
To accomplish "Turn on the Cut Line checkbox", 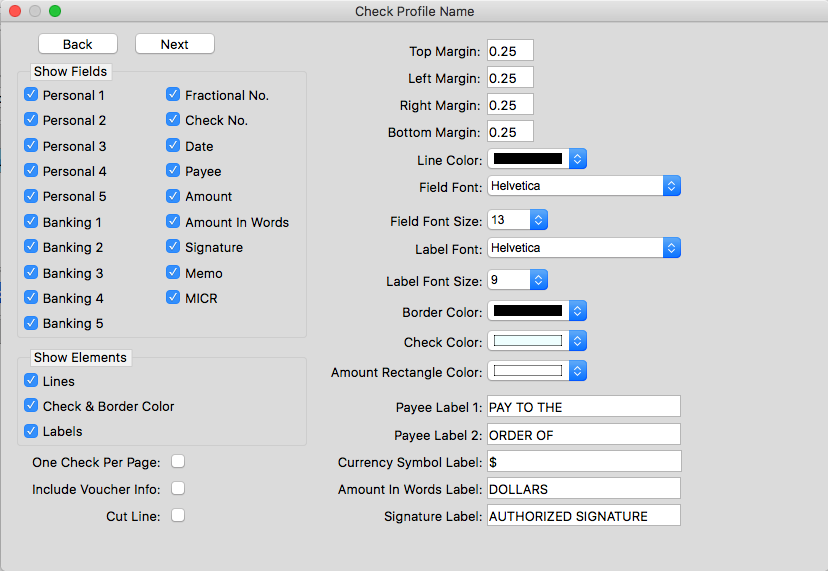I will 178,516.
